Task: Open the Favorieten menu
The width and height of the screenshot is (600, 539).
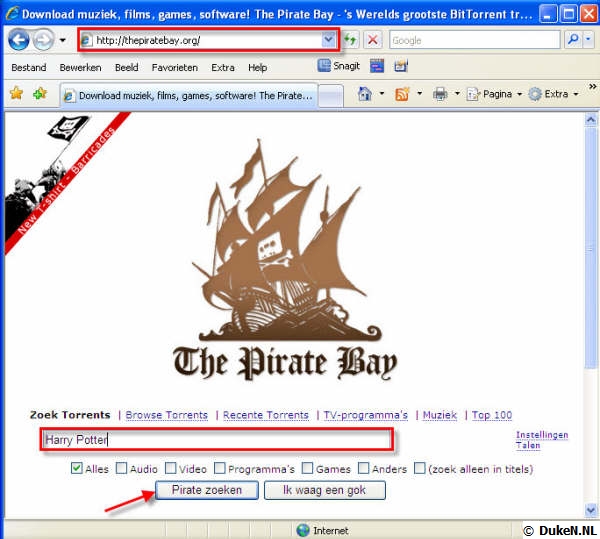Action: [175, 68]
